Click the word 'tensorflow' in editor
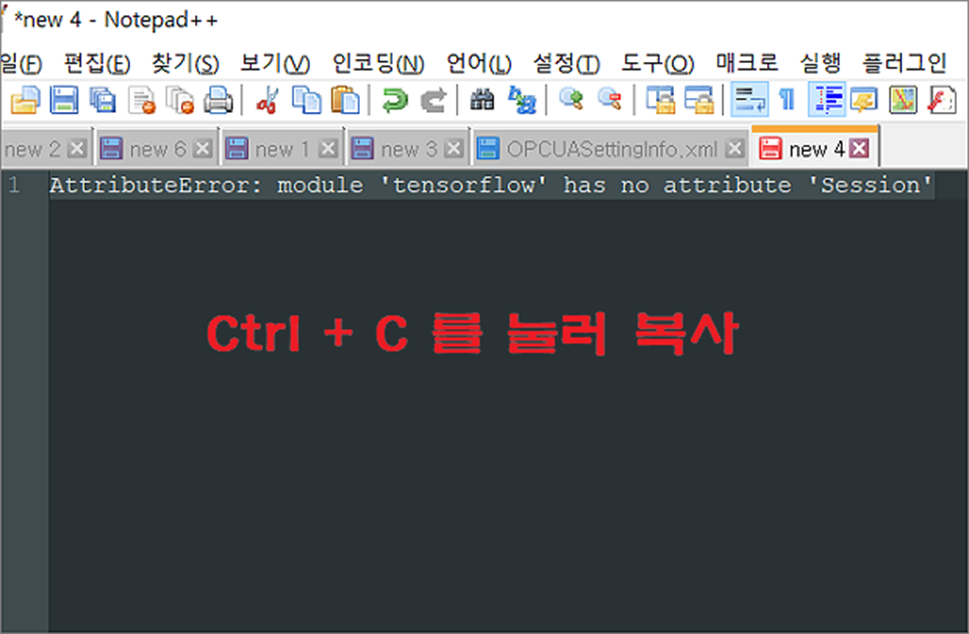This screenshot has width=969, height=634. pyautogui.click(x=463, y=185)
